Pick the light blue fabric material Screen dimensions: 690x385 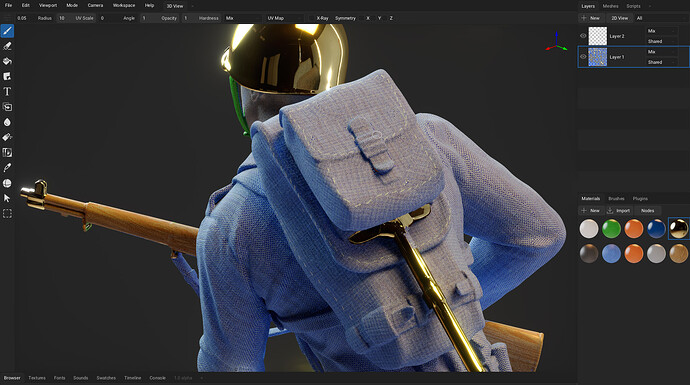pos(611,254)
